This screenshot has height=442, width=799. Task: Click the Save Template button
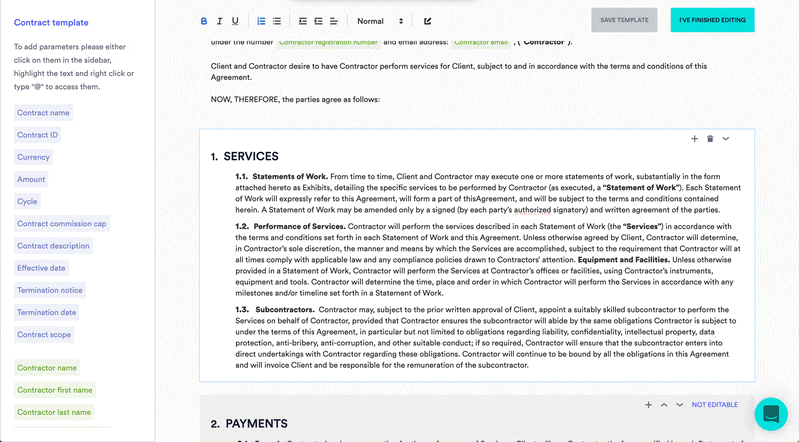(x=624, y=20)
